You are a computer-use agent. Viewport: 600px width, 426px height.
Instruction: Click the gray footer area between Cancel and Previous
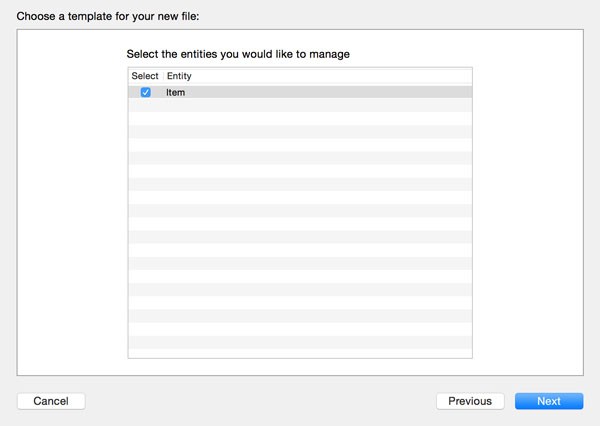pos(261,401)
